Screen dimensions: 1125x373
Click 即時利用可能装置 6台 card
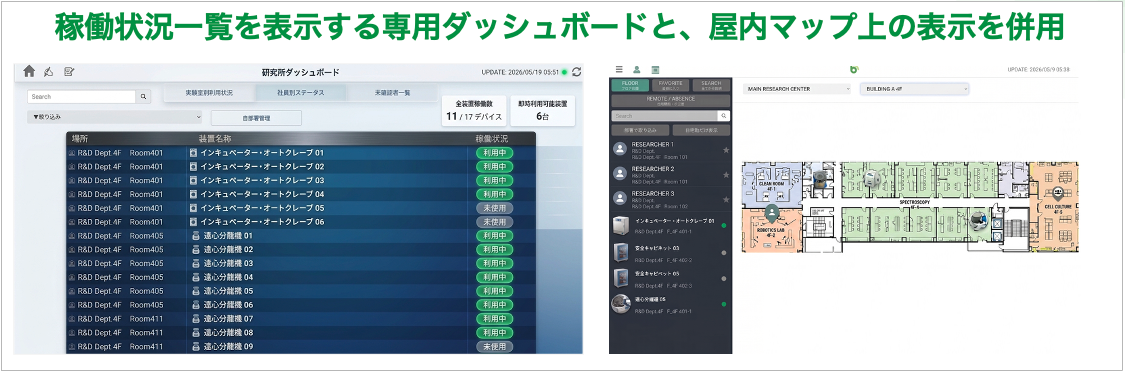click(x=543, y=110)
